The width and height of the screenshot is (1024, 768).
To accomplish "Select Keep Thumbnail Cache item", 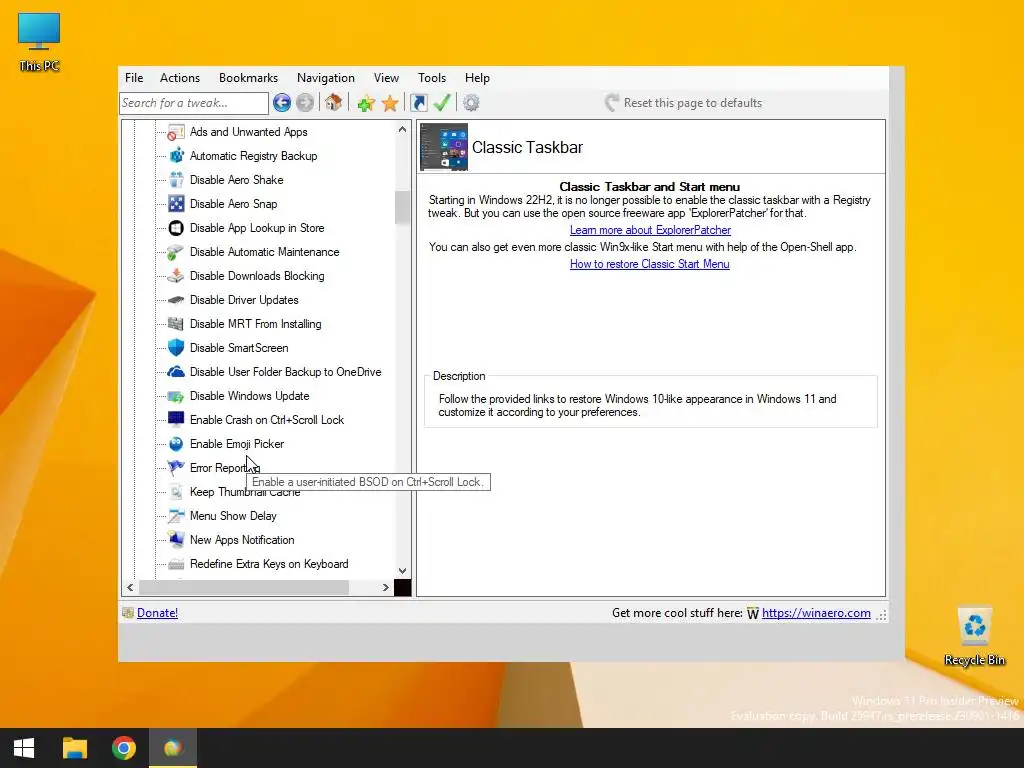I will (x=245, y=492).
